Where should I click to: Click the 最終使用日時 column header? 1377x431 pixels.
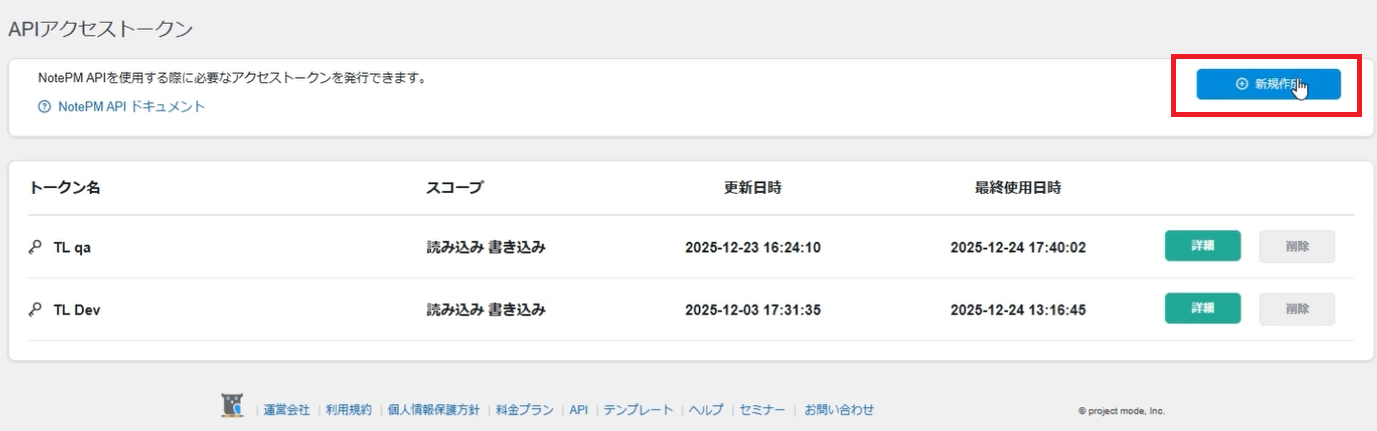(1018, 187)
